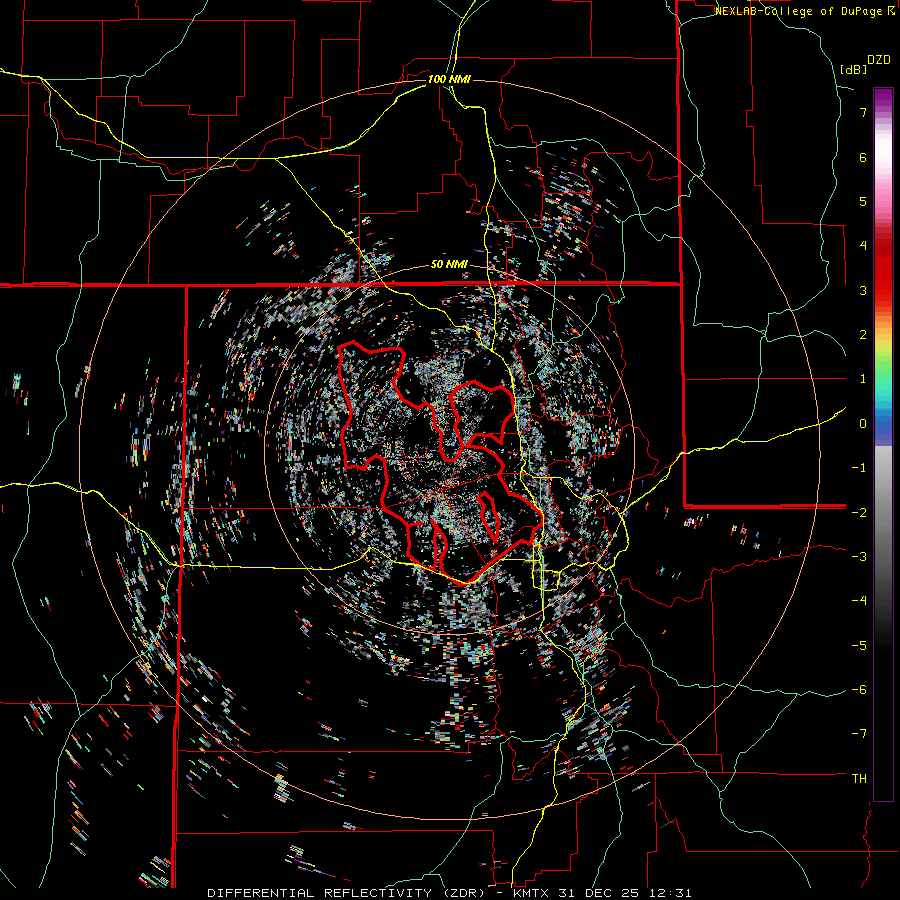900x900 pixels.
Task: Click the -1 value on color scale
Action: click(x=859, y=468)
